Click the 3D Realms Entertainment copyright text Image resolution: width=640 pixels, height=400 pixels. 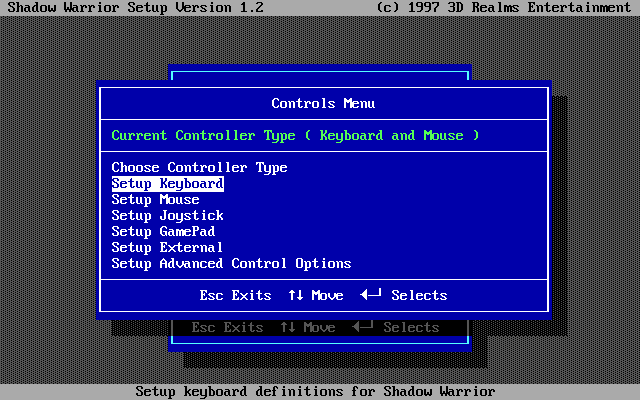click(504, 7)
